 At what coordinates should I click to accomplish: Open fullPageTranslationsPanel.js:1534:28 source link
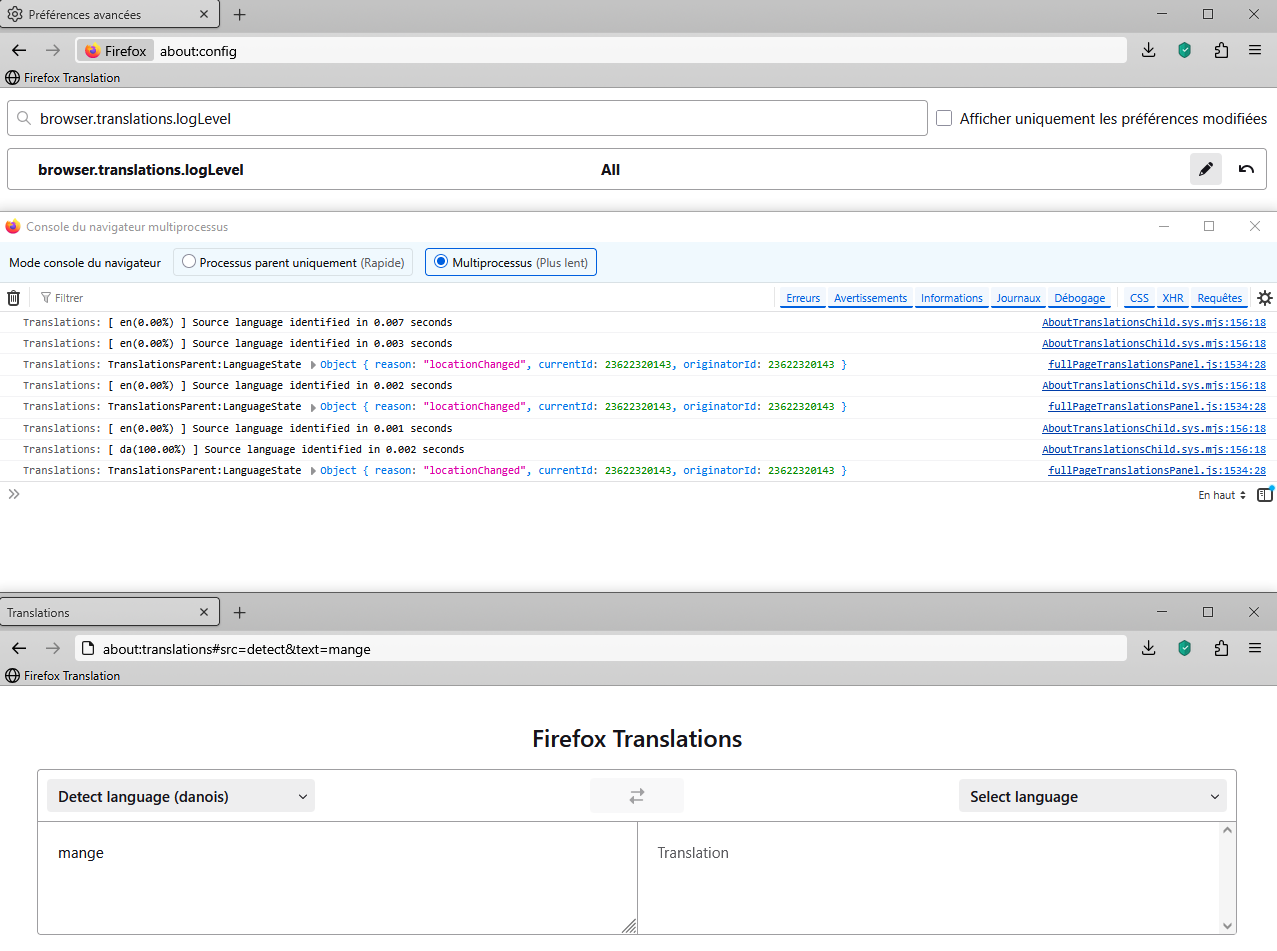click(x=1156, y=365)
